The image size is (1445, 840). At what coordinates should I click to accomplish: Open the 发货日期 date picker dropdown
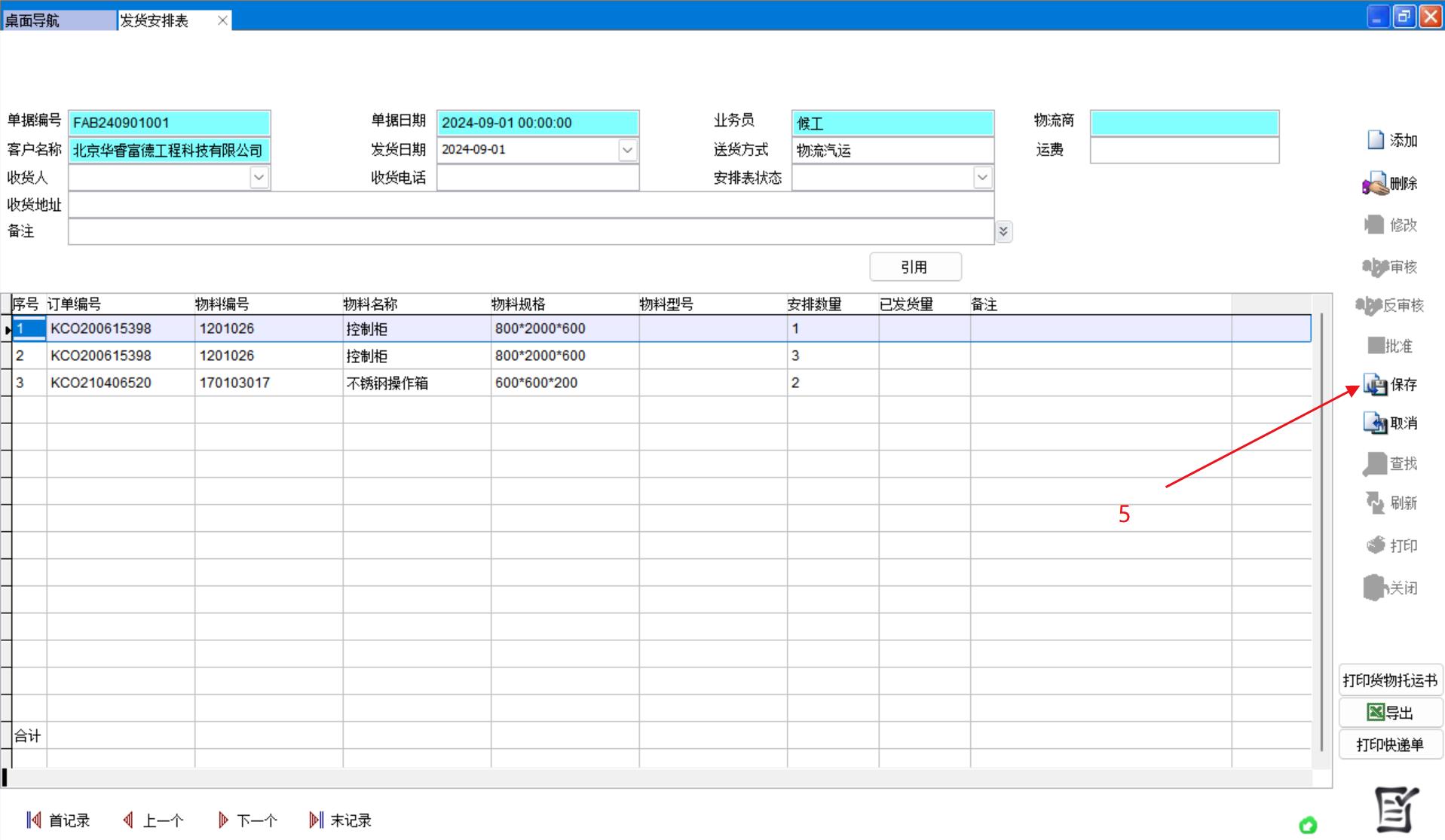(x=627, y=150)
